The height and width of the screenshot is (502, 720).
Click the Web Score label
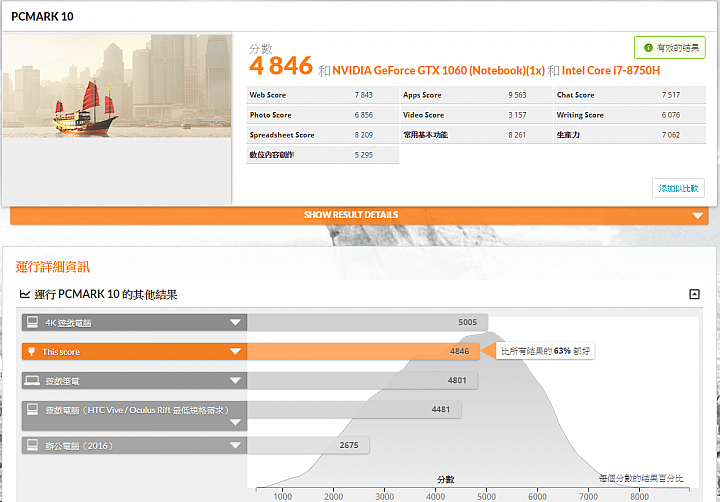click(268, 95)
